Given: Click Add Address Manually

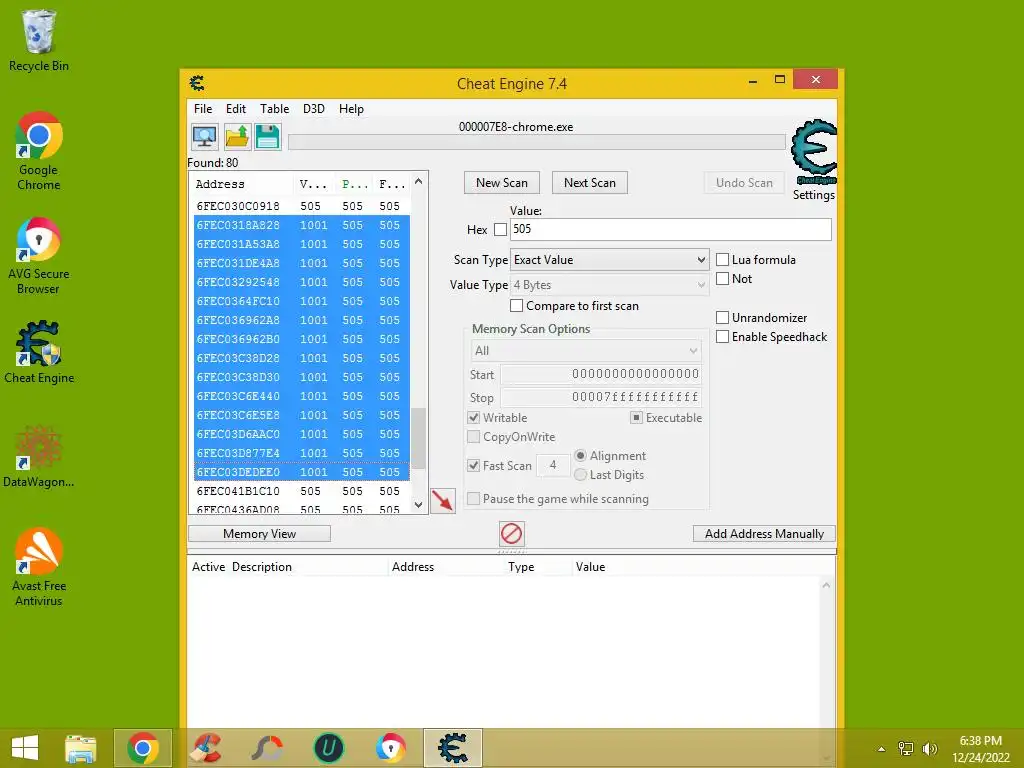Looking at the screenshot, I should (764, 534).
